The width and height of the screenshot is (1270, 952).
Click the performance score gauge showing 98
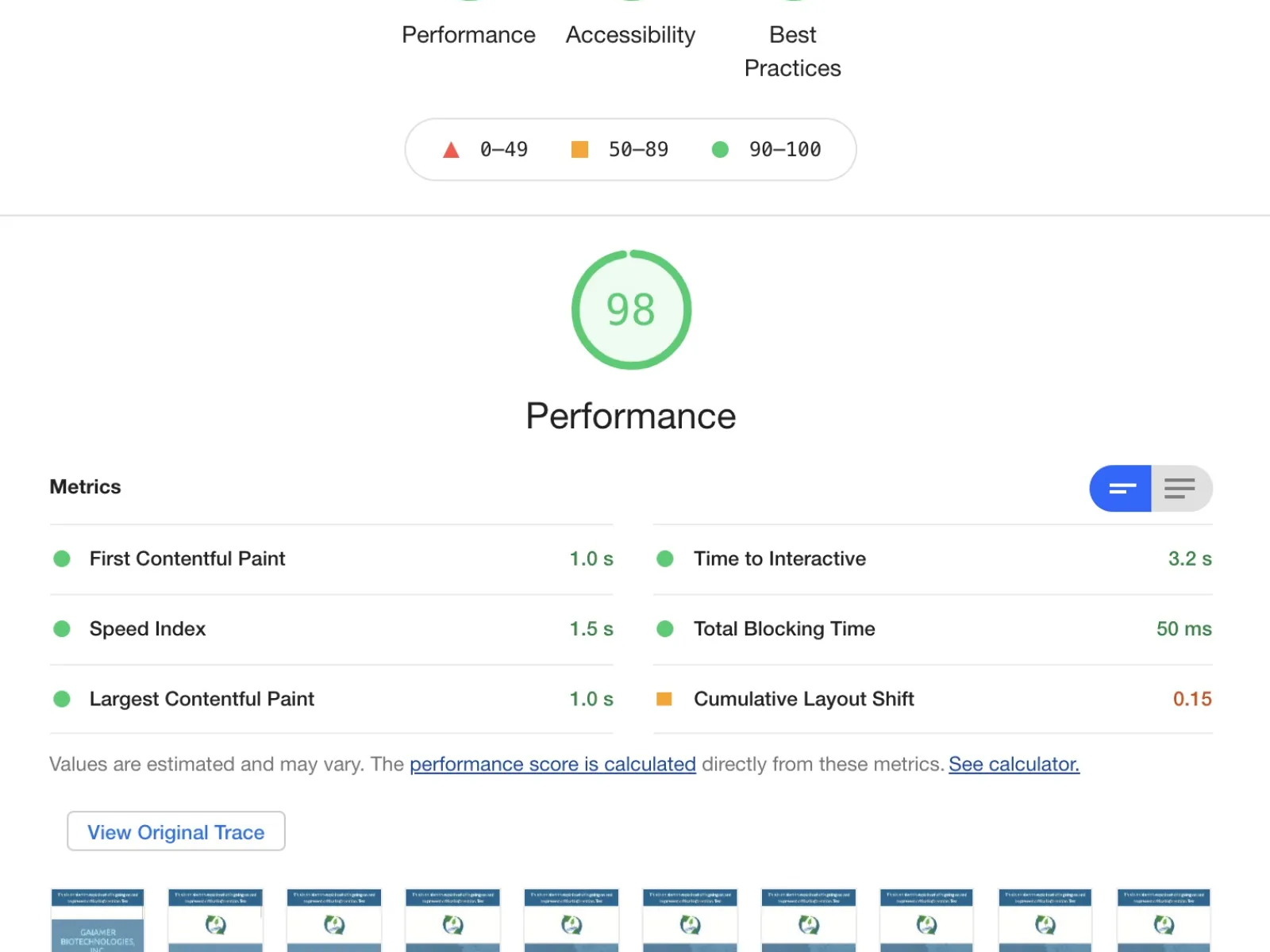(631, 310)
